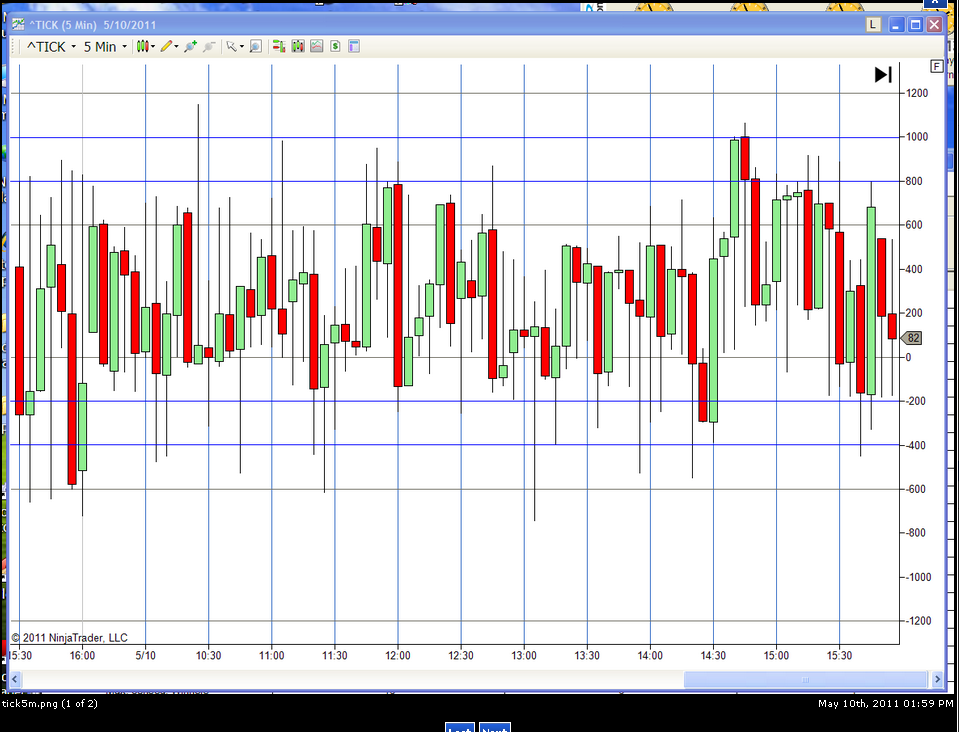Click the 10:30 time axis label
Screen dimensions: 959x732
(209, 656)
